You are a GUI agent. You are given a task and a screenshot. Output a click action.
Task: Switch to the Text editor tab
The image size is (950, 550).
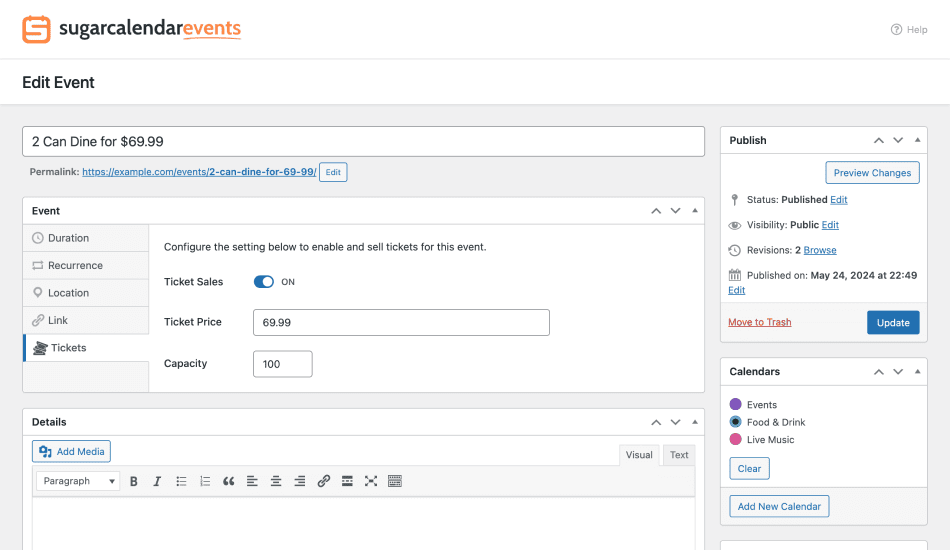point(679,455)
